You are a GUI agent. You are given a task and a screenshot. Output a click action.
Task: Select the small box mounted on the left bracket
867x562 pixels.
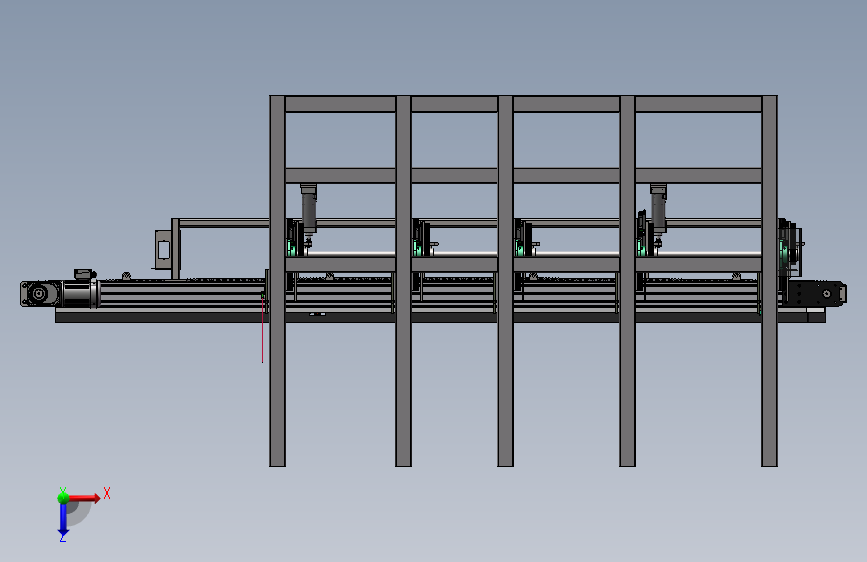pyautogui.click(x=163, y=250)
